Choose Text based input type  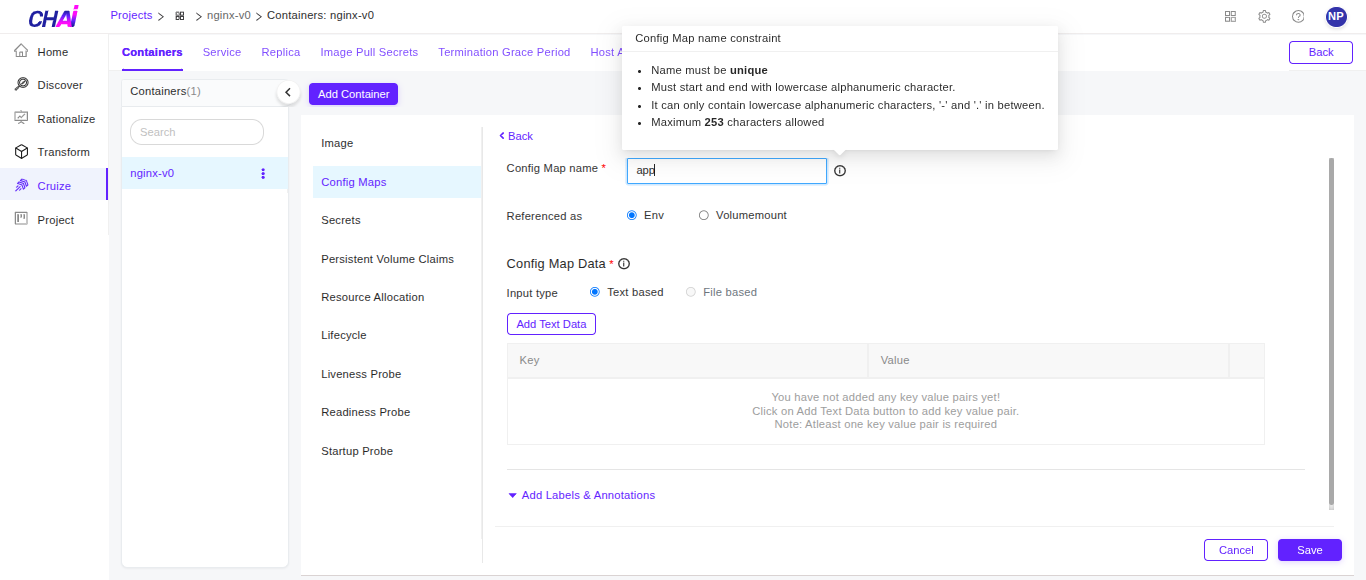click(595, 292)
